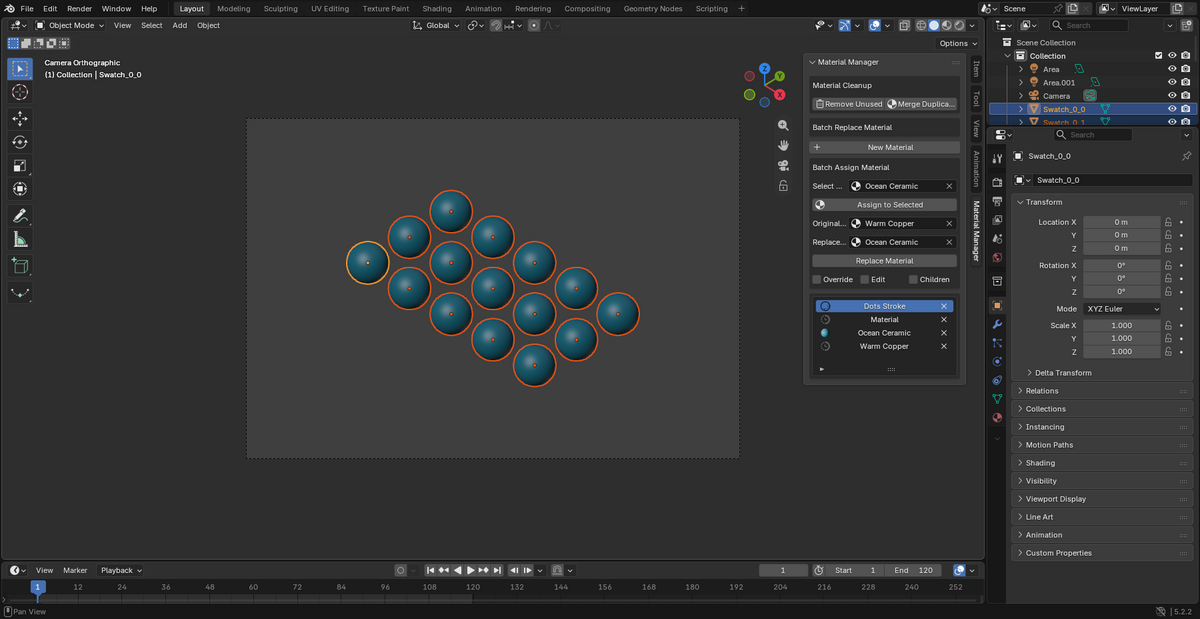Start animation with the Play button
1200x619 pixels.
pos(471,570)
